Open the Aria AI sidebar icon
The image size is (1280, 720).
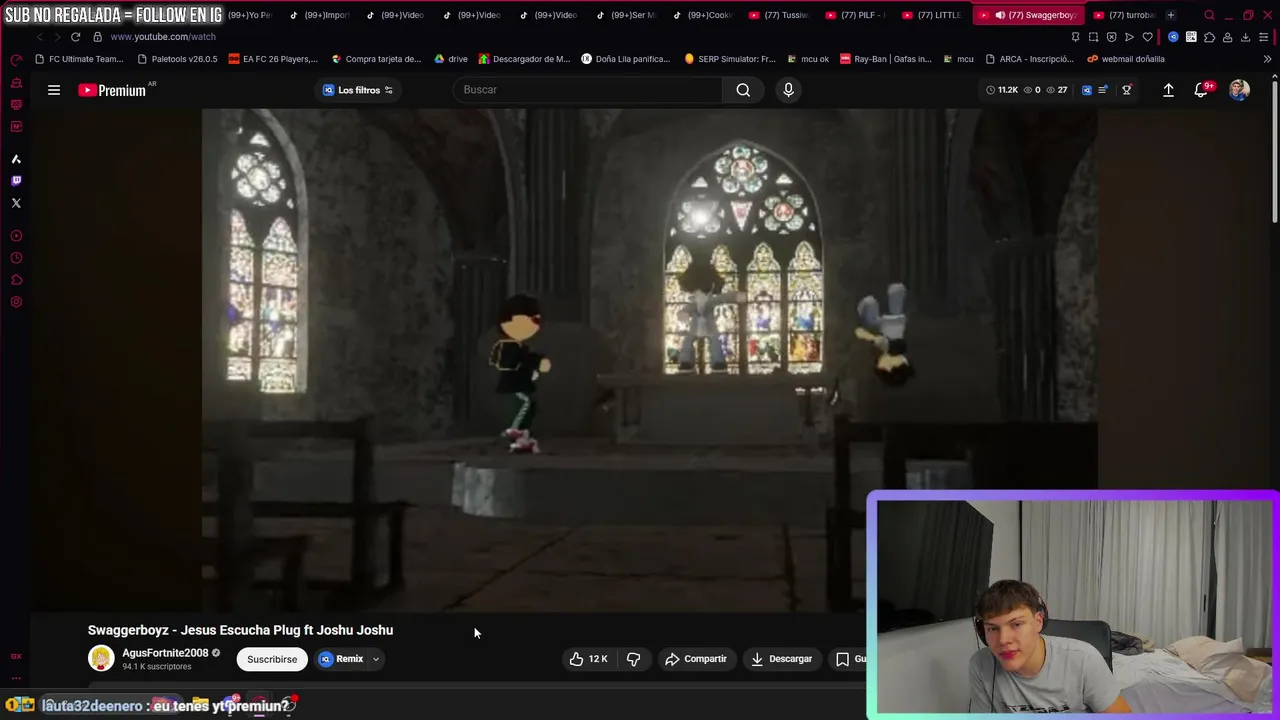coord(16,159)
